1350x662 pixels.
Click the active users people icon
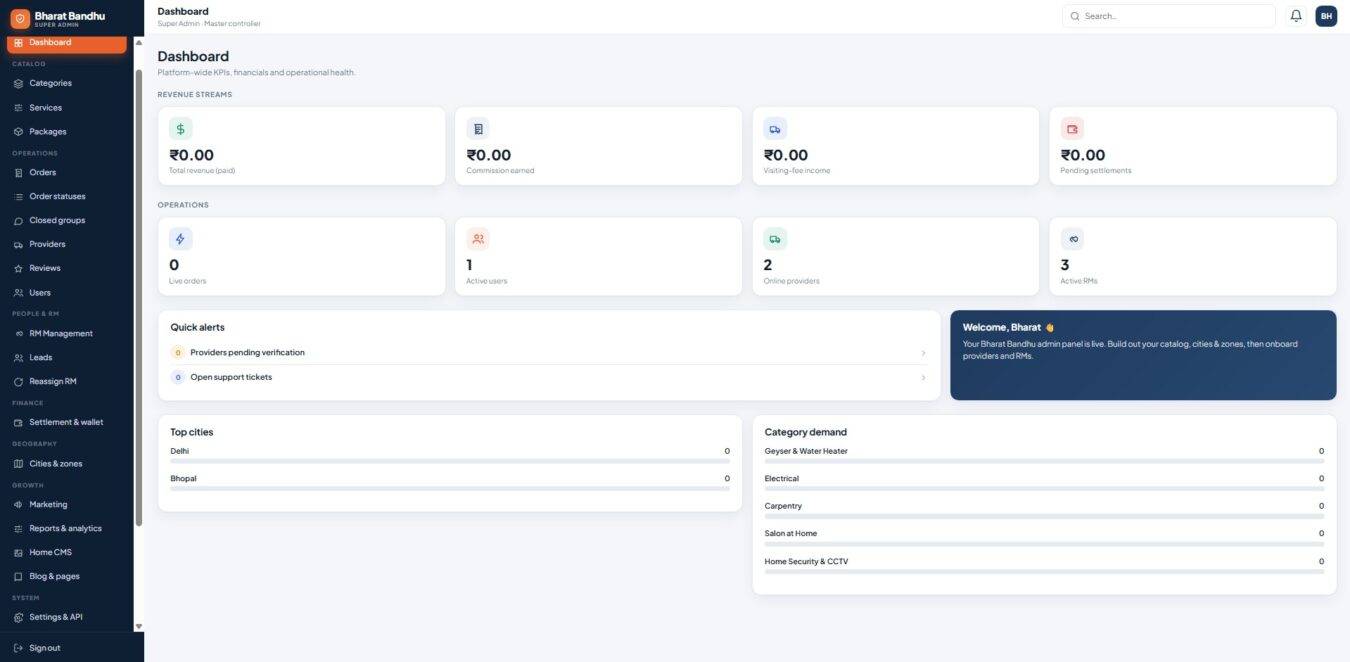tap(478, 239)
